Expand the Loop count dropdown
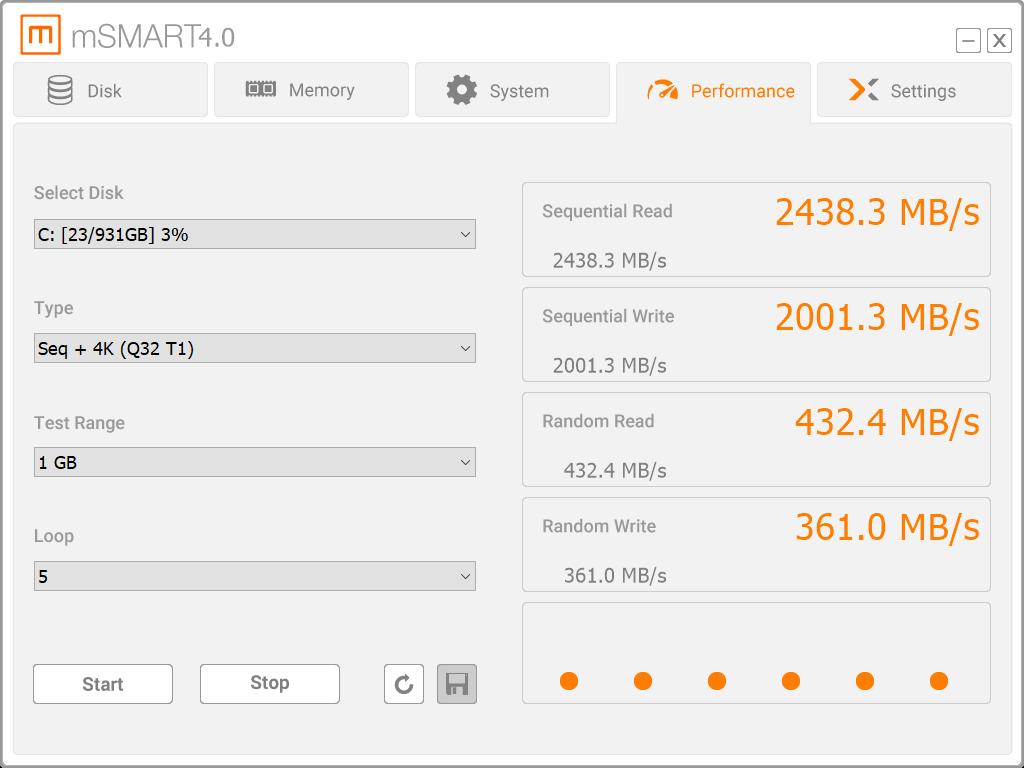This screenshot has height=768, width=1024. point(254,576)
